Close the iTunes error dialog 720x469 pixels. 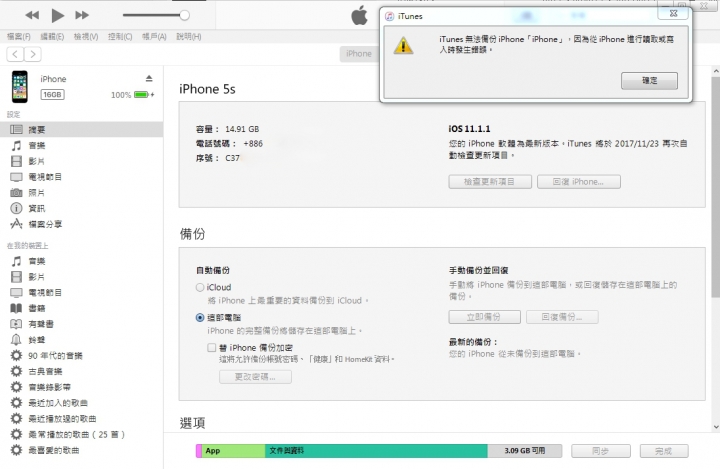pyautogui.click(x=673, y=13)
